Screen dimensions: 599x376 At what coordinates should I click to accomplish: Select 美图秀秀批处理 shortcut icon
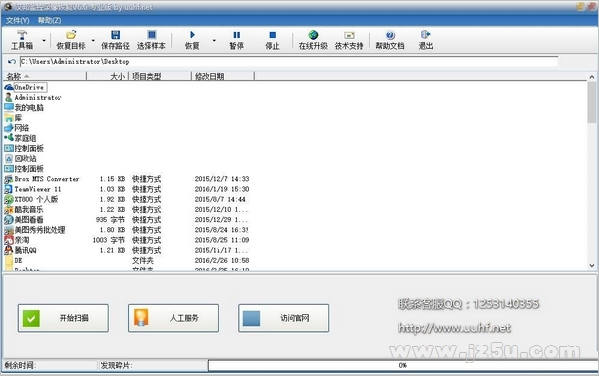click(9, 230)
